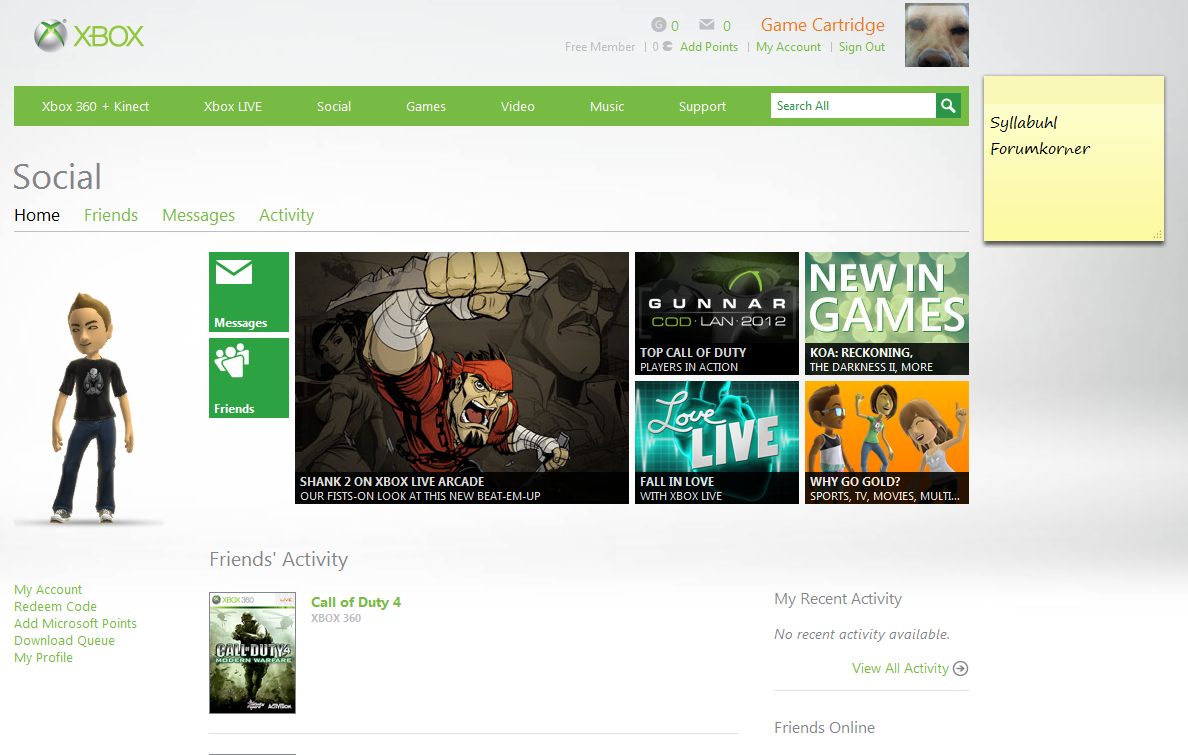Open Download Queue
The image size is (1188, 755).
pos(64,641)
